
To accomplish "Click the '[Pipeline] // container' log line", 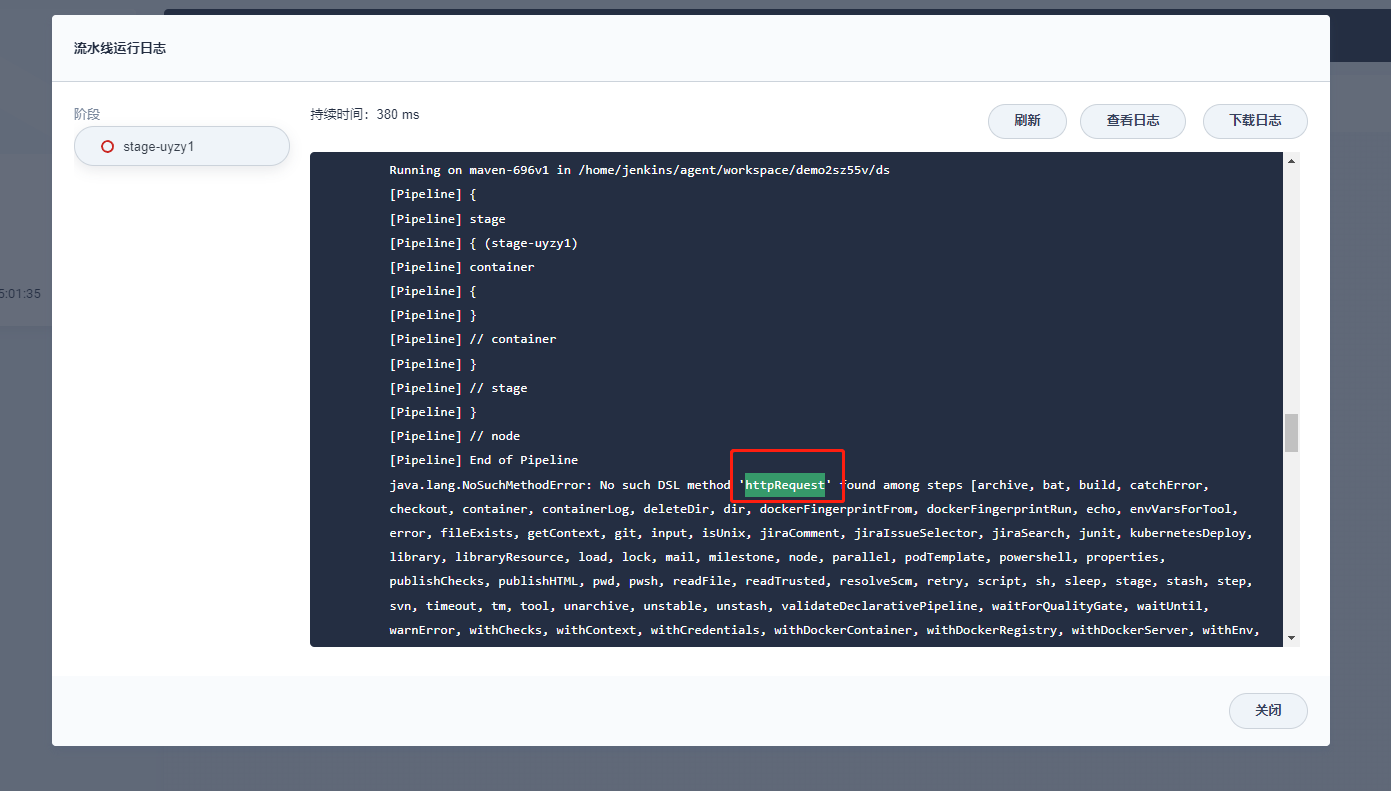I will pyautogui.click(x=473, y=339).
